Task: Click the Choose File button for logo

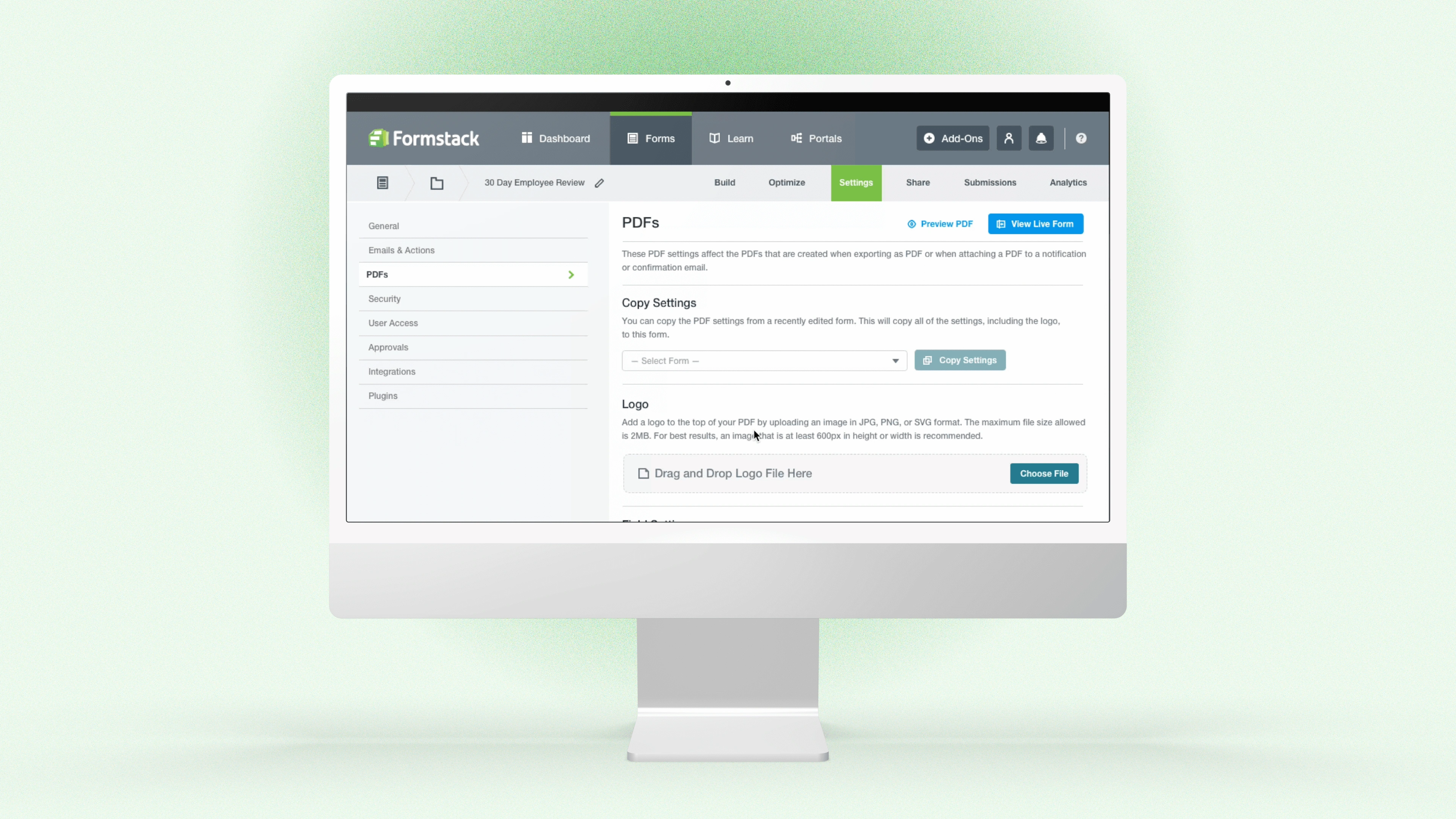Action: click(x=1043, y=473)
